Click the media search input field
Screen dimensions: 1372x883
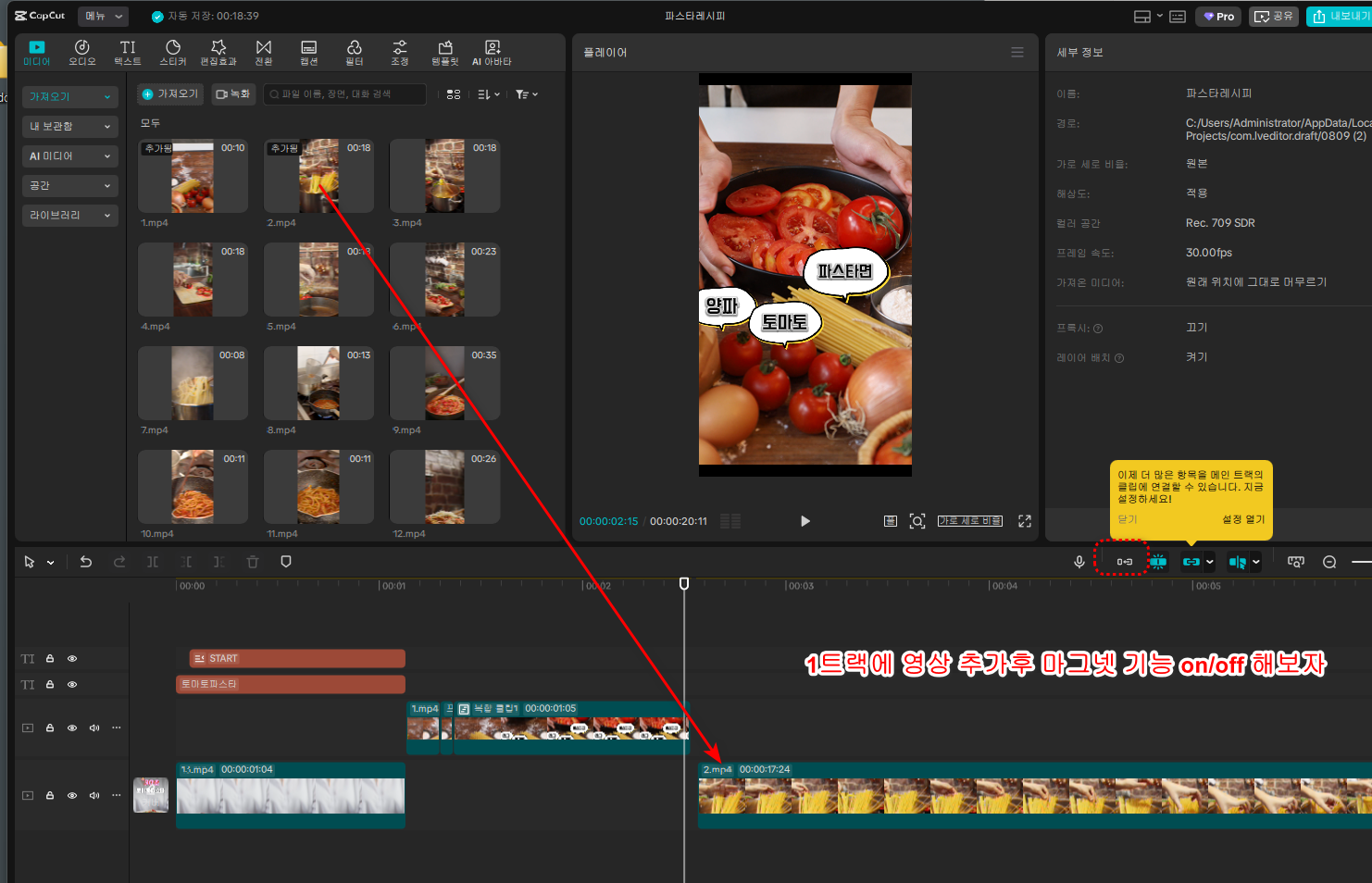click(346, 94)
